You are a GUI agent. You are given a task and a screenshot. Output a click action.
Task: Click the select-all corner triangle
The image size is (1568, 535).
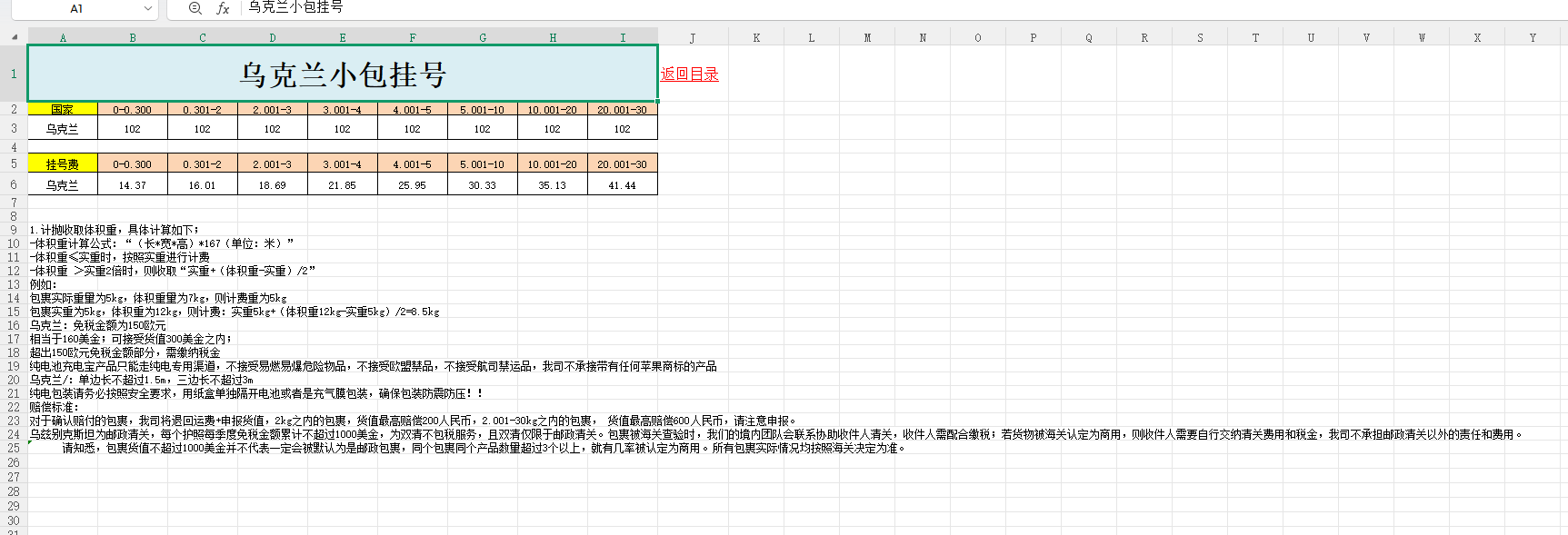pyautogui.click(x=14, y=37)
